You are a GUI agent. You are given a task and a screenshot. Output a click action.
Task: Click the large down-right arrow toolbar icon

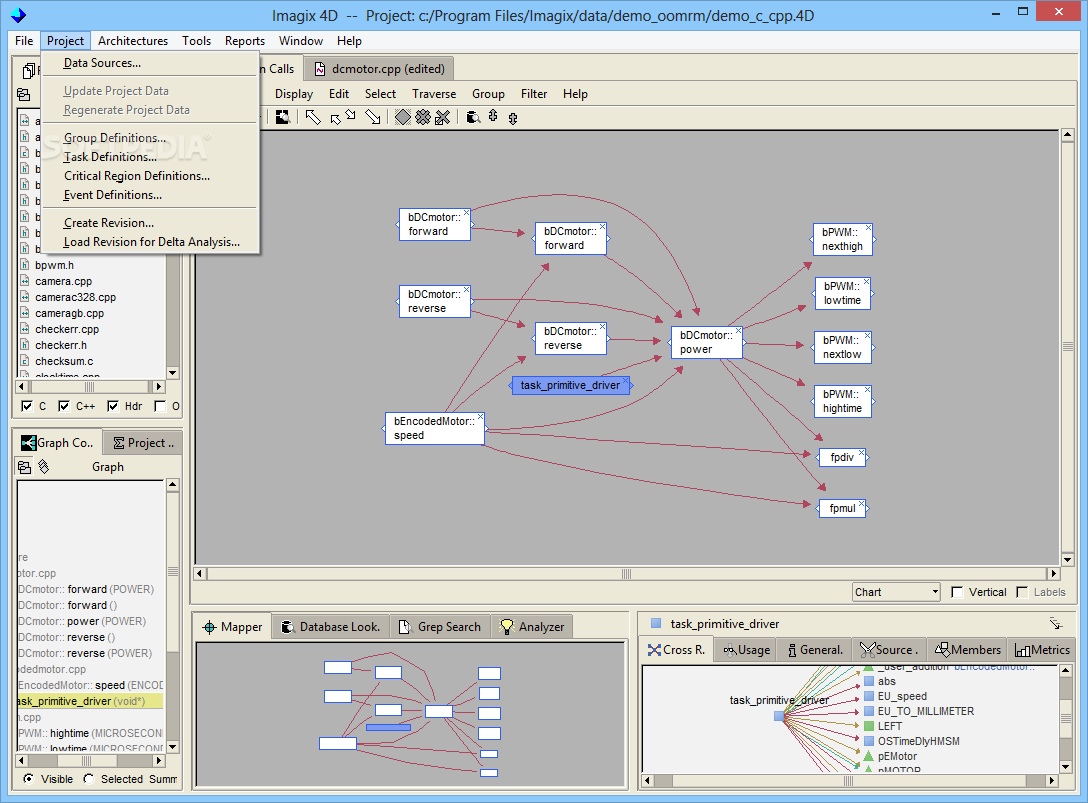(373, 117)
